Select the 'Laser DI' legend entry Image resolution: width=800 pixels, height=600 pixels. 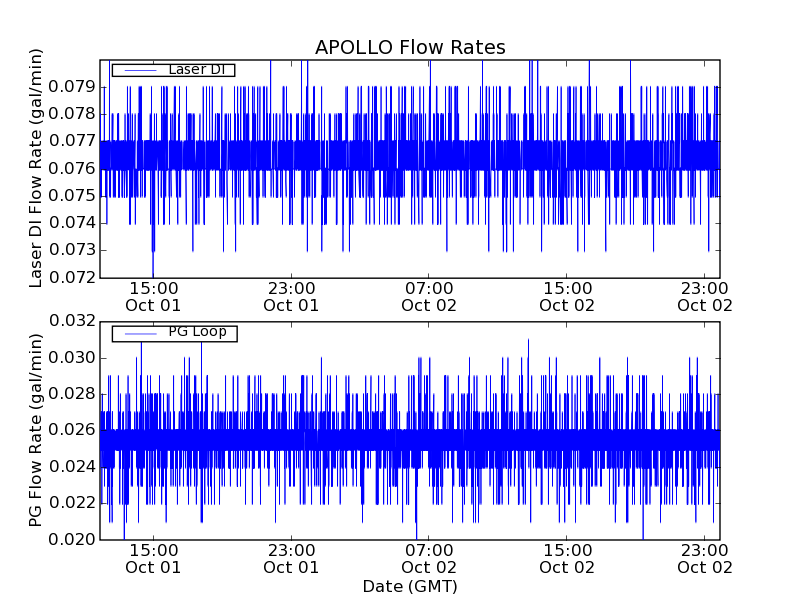click(x=173, y=69)
